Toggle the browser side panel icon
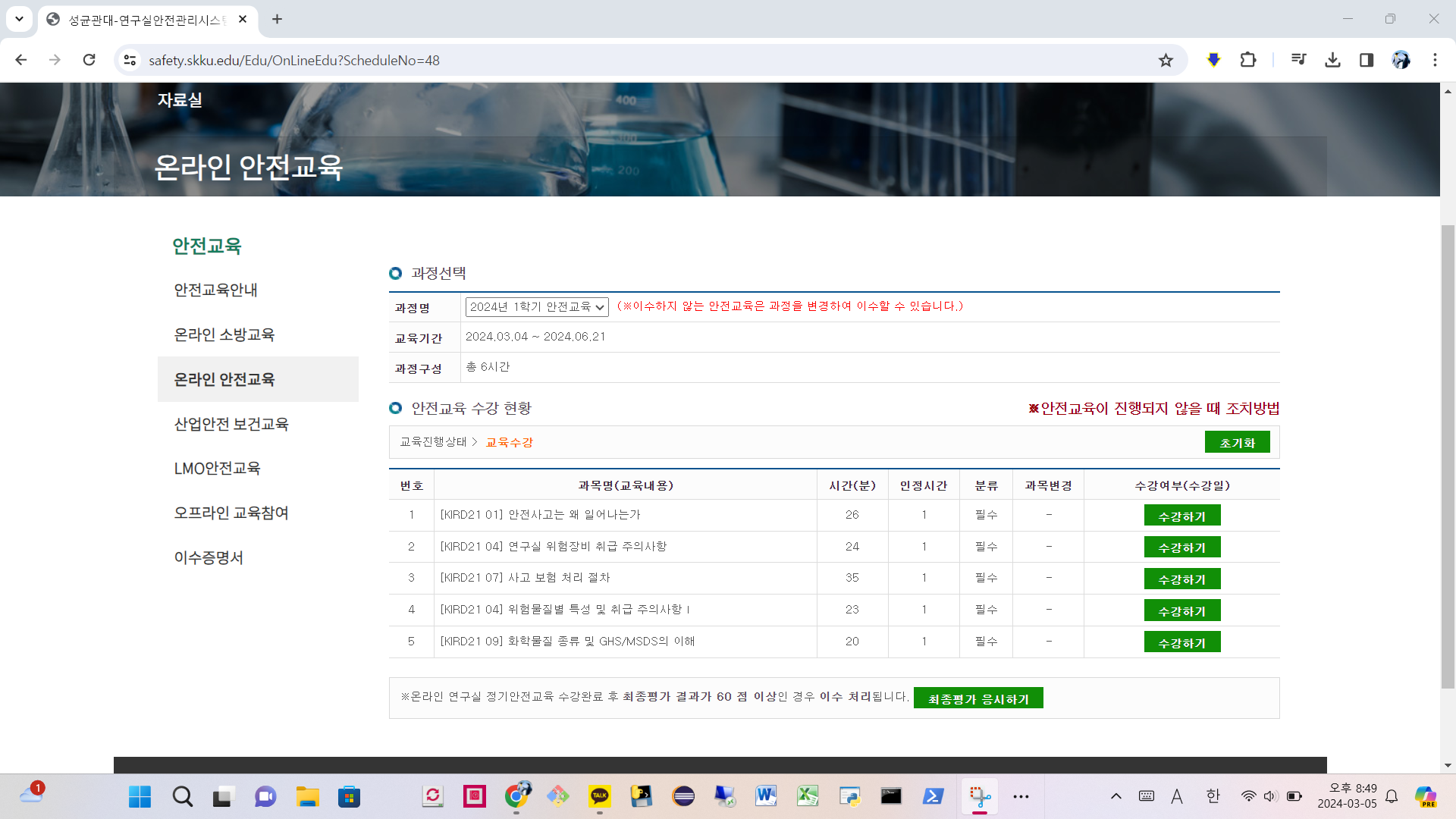The image size is (1456, 819). point(1367,60)
